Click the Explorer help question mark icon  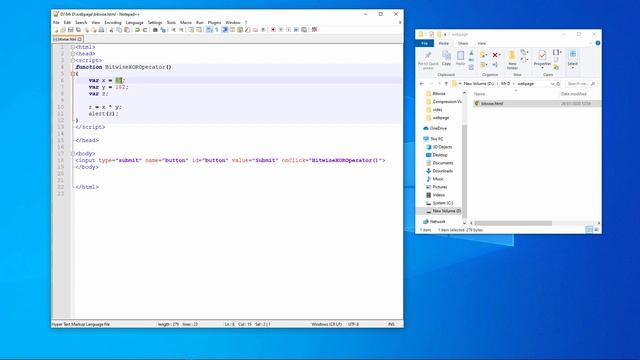coord(598,43)
